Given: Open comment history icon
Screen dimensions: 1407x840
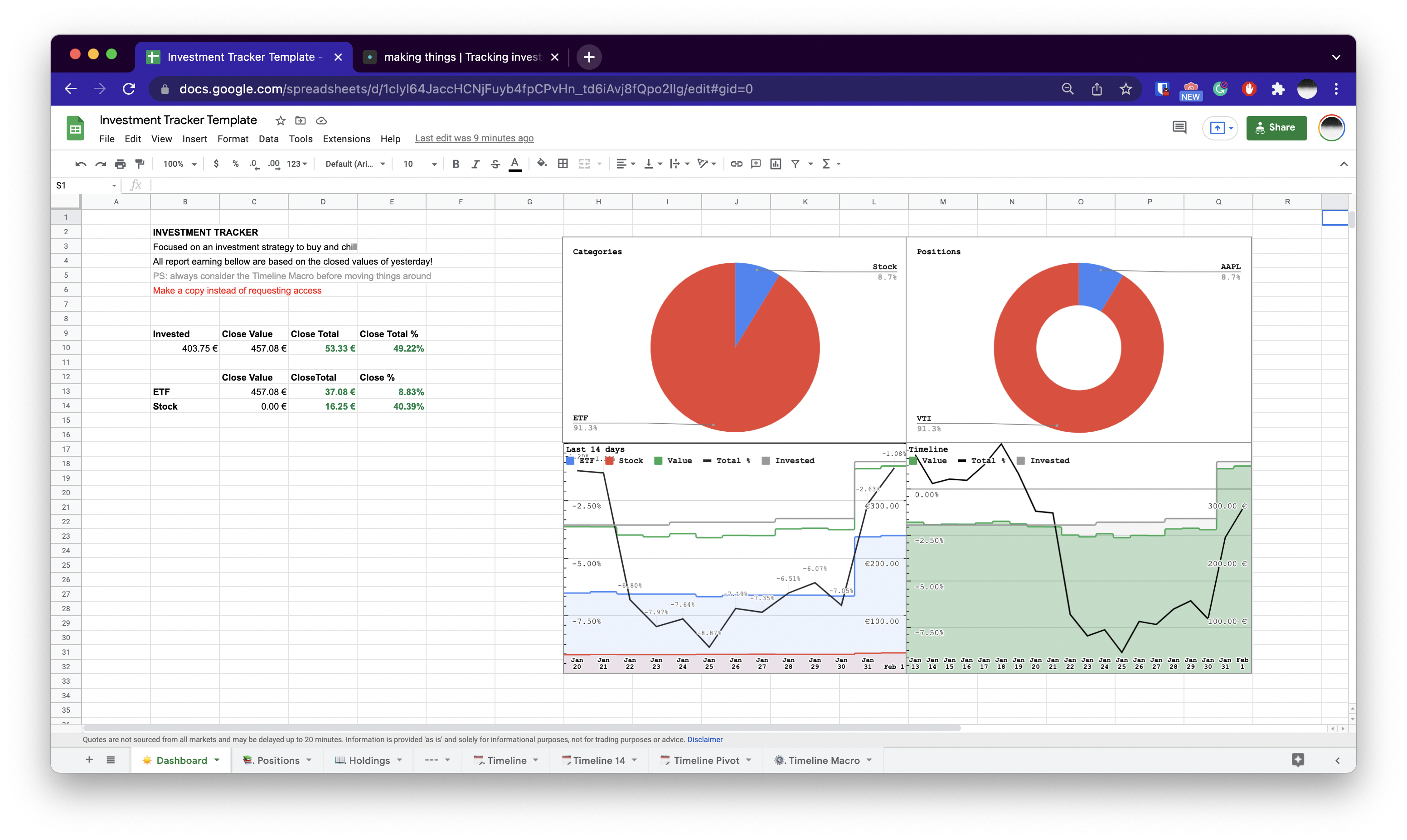Looking at the screenshot, I should coord(1179,128).
